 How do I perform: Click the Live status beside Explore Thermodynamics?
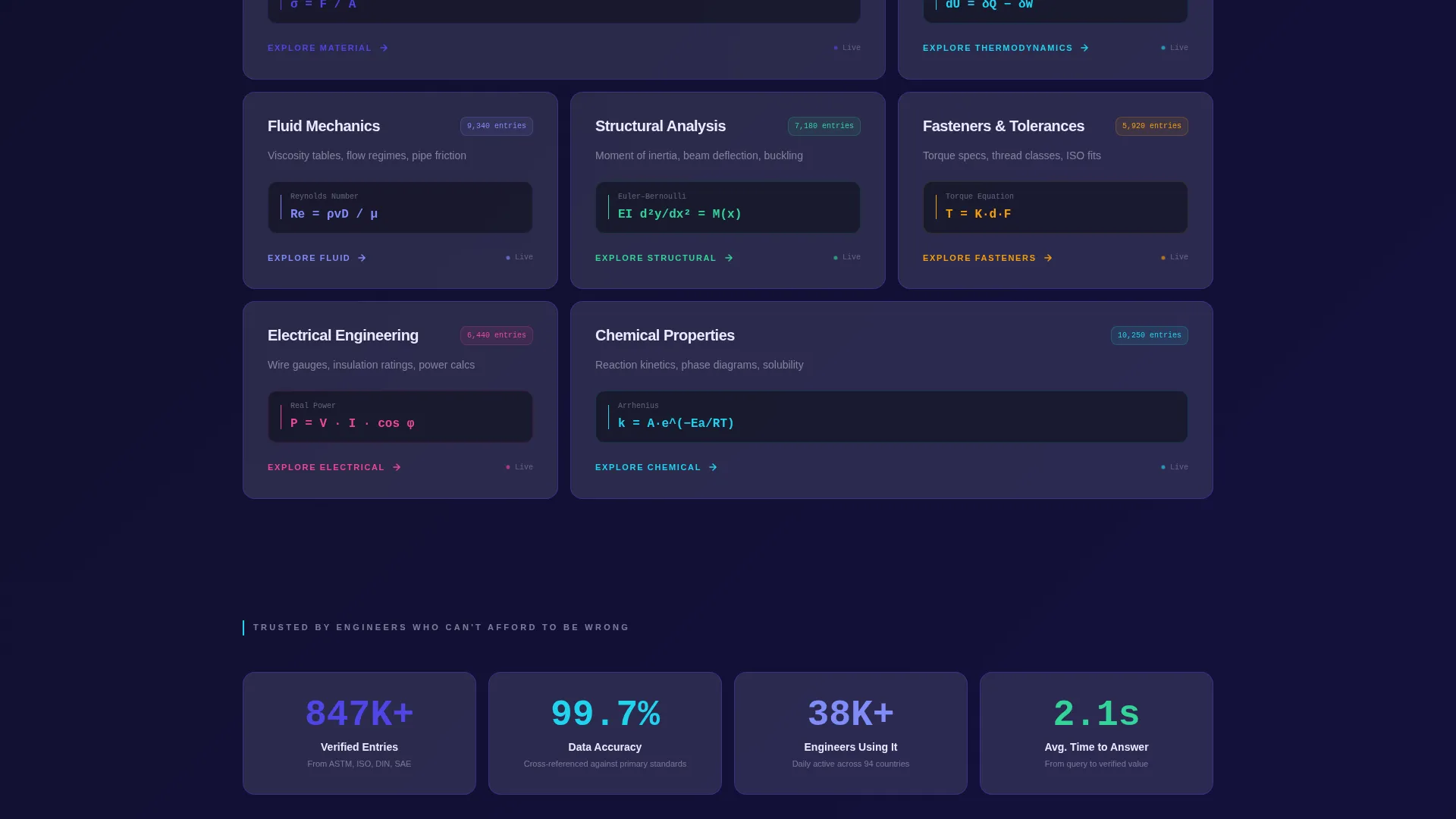pyautogui.click(x=1175, y=48)
